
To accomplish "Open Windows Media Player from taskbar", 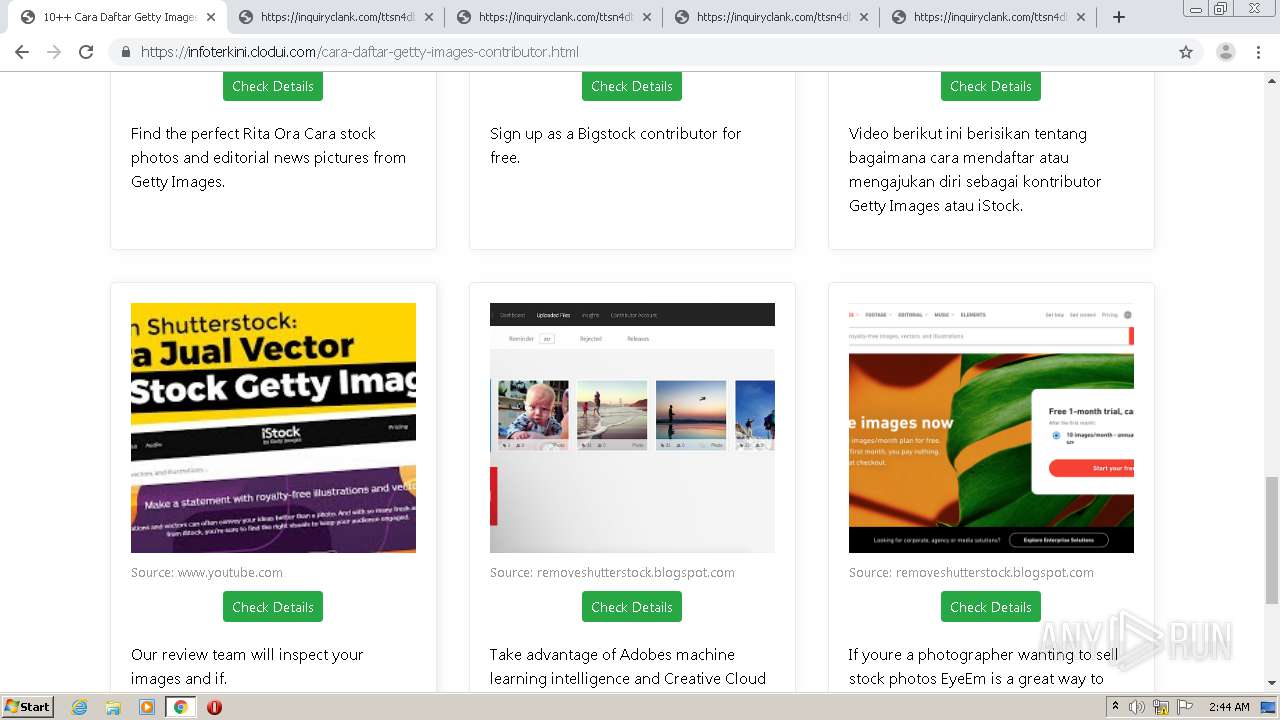I will [x=147, y=707].
